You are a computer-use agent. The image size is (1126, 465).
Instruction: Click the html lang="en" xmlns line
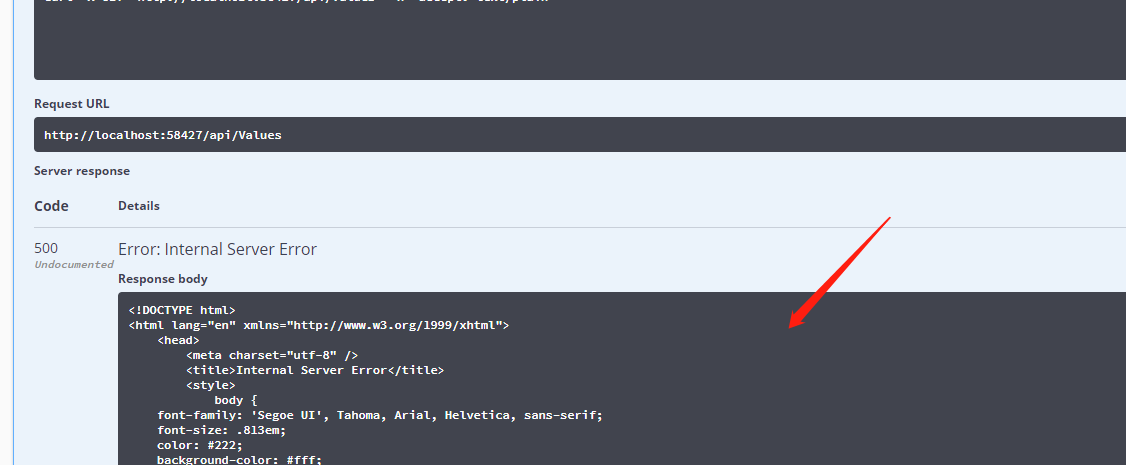point(319,325)
